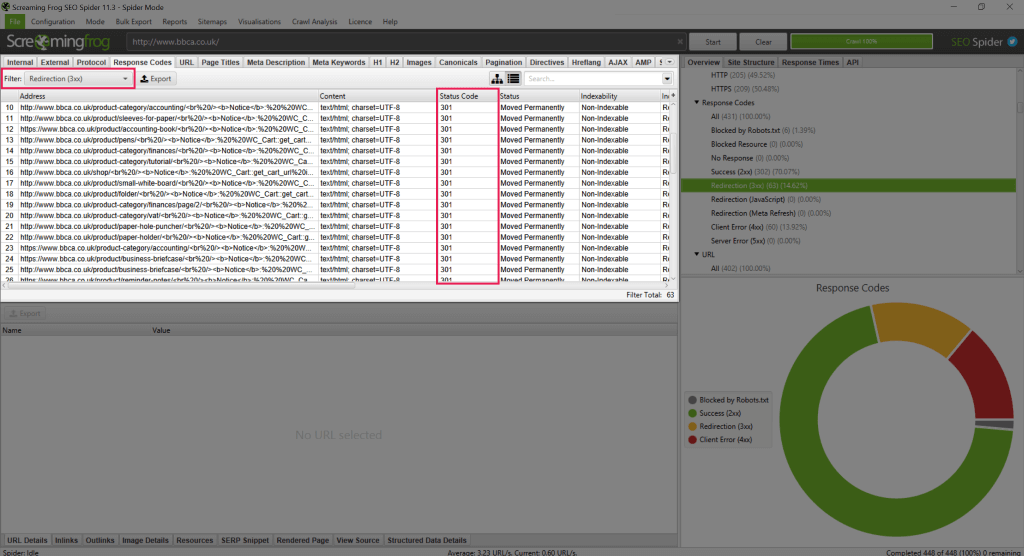The width and height of the screenshot is (1024, 556).
Task: Open the Visualisations menu
Action: (x=259, y=22)
